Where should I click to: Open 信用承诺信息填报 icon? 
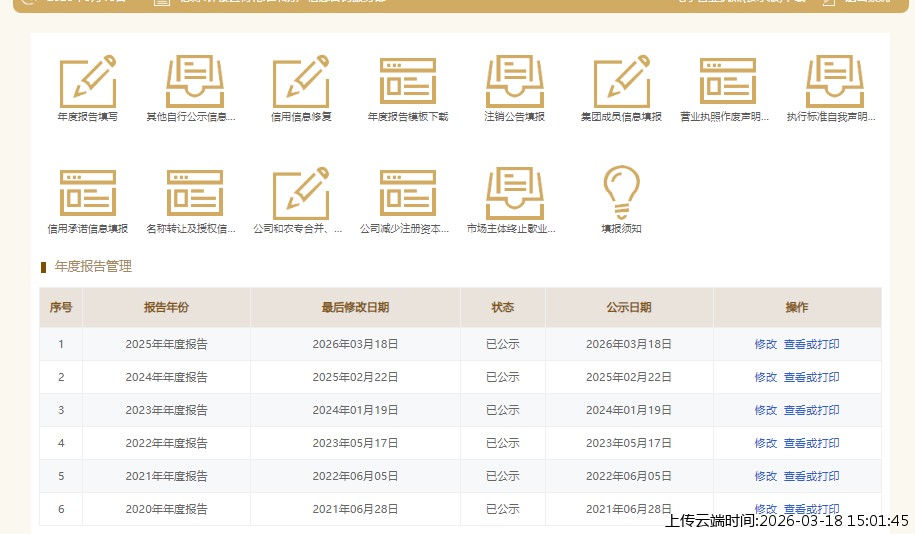click(87, 194)
